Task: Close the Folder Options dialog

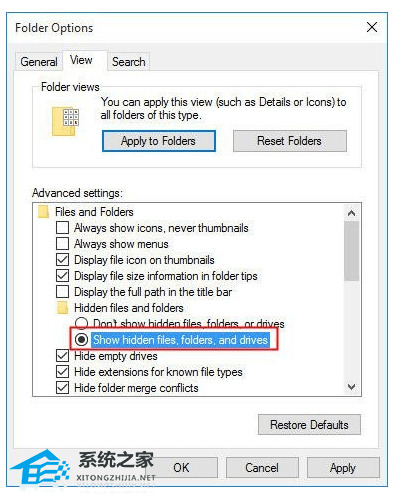Action: (x=372, y=27)
